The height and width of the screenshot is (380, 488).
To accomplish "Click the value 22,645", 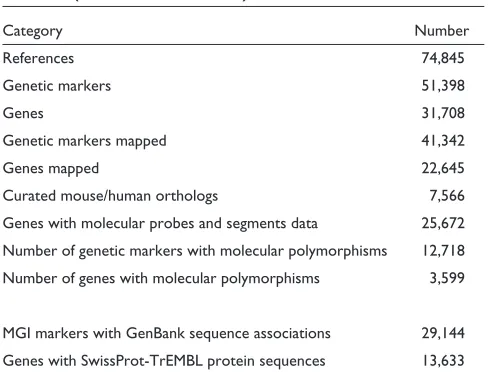I will pyautogui.click(x=443, y=168).
